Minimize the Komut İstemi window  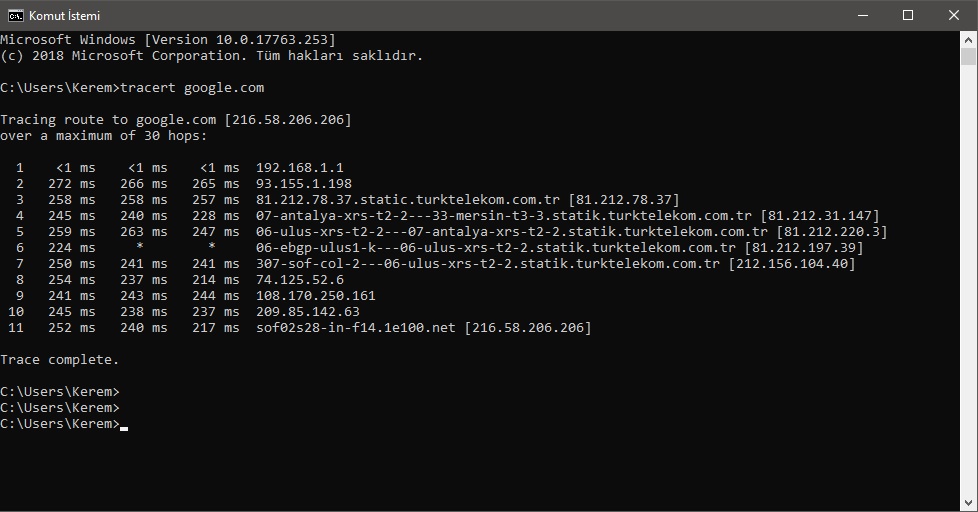coord(863,16)
